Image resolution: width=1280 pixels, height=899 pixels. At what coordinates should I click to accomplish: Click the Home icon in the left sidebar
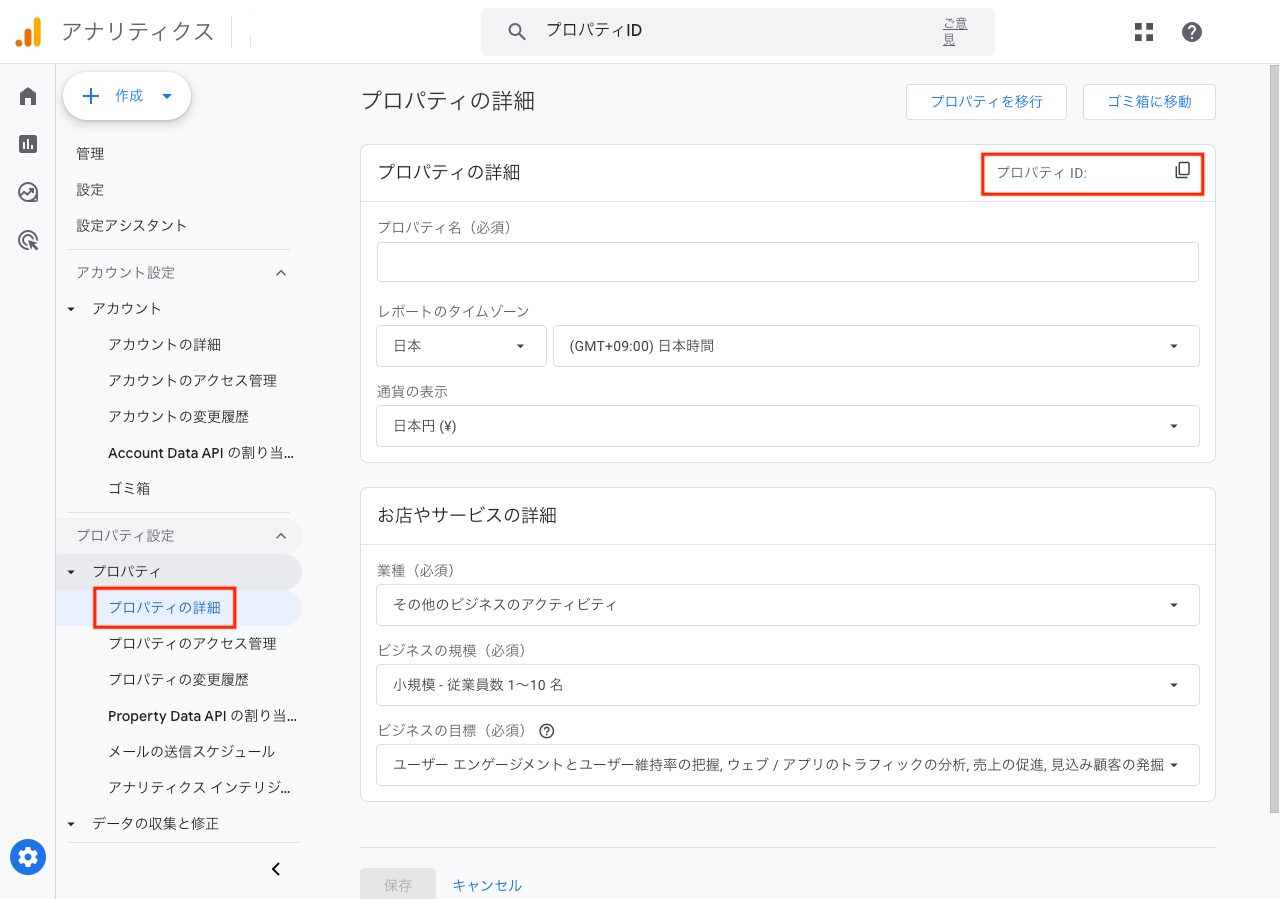(27, 95)
